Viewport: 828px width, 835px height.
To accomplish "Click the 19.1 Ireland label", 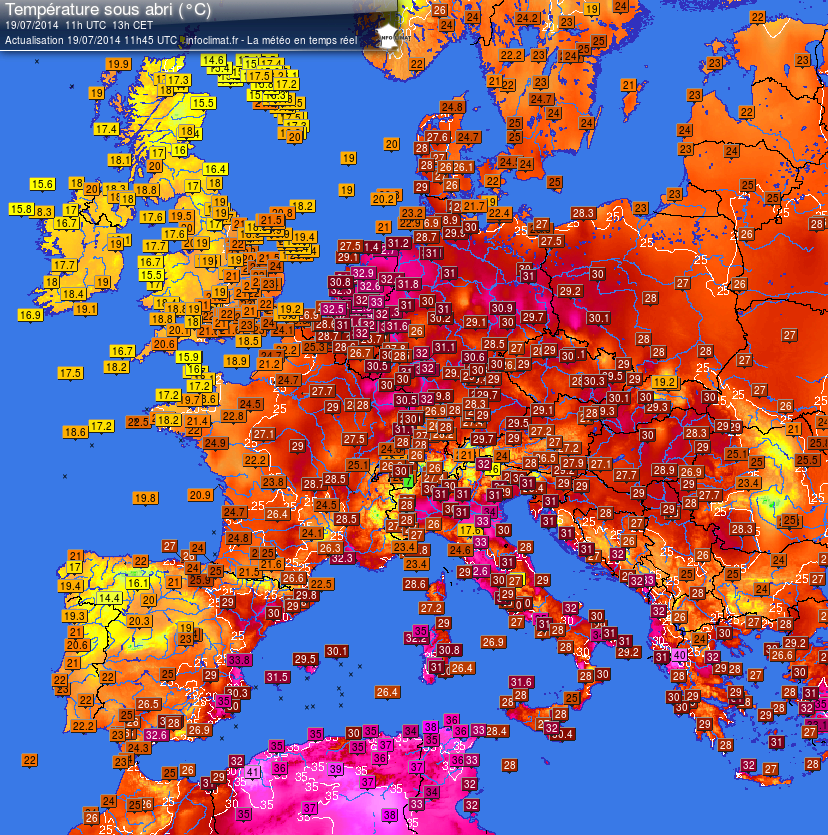I will 85,309.
